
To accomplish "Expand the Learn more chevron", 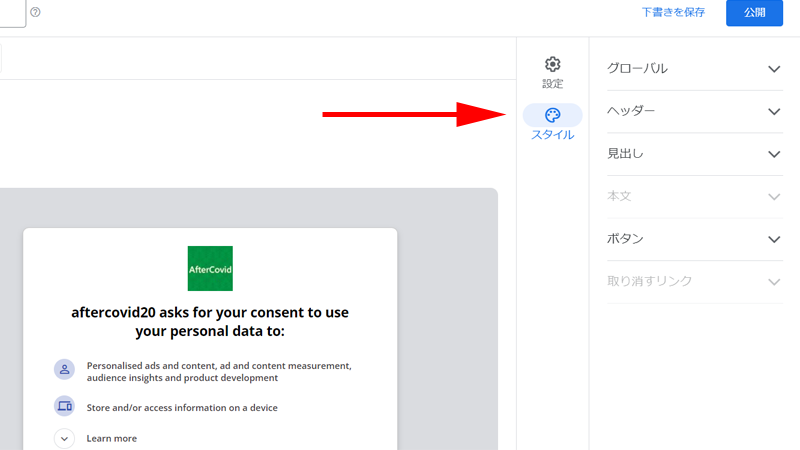I will tap(64, 438).
